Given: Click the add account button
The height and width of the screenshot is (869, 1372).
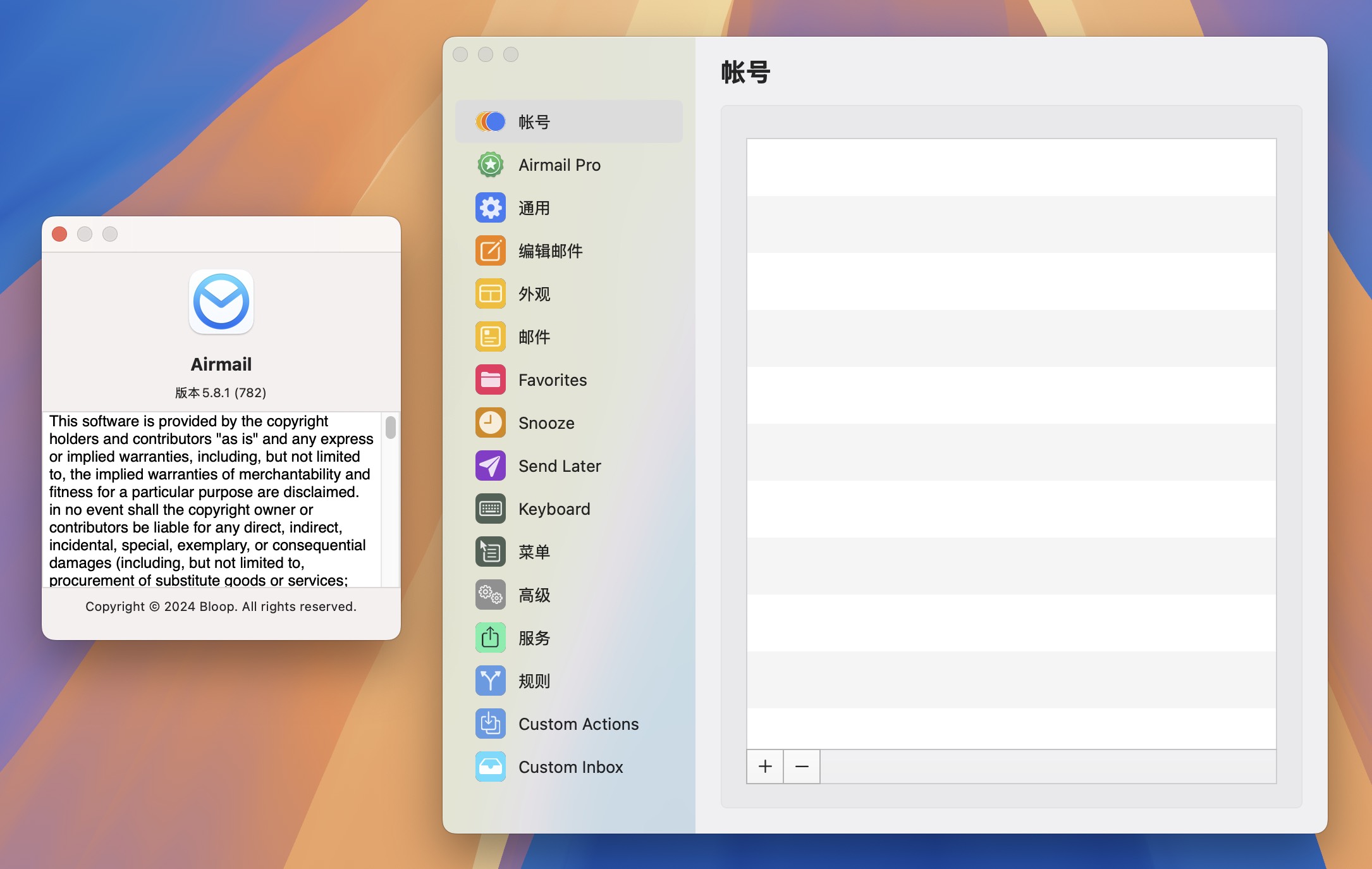Looking at the screenshot, I should [765, 765].
